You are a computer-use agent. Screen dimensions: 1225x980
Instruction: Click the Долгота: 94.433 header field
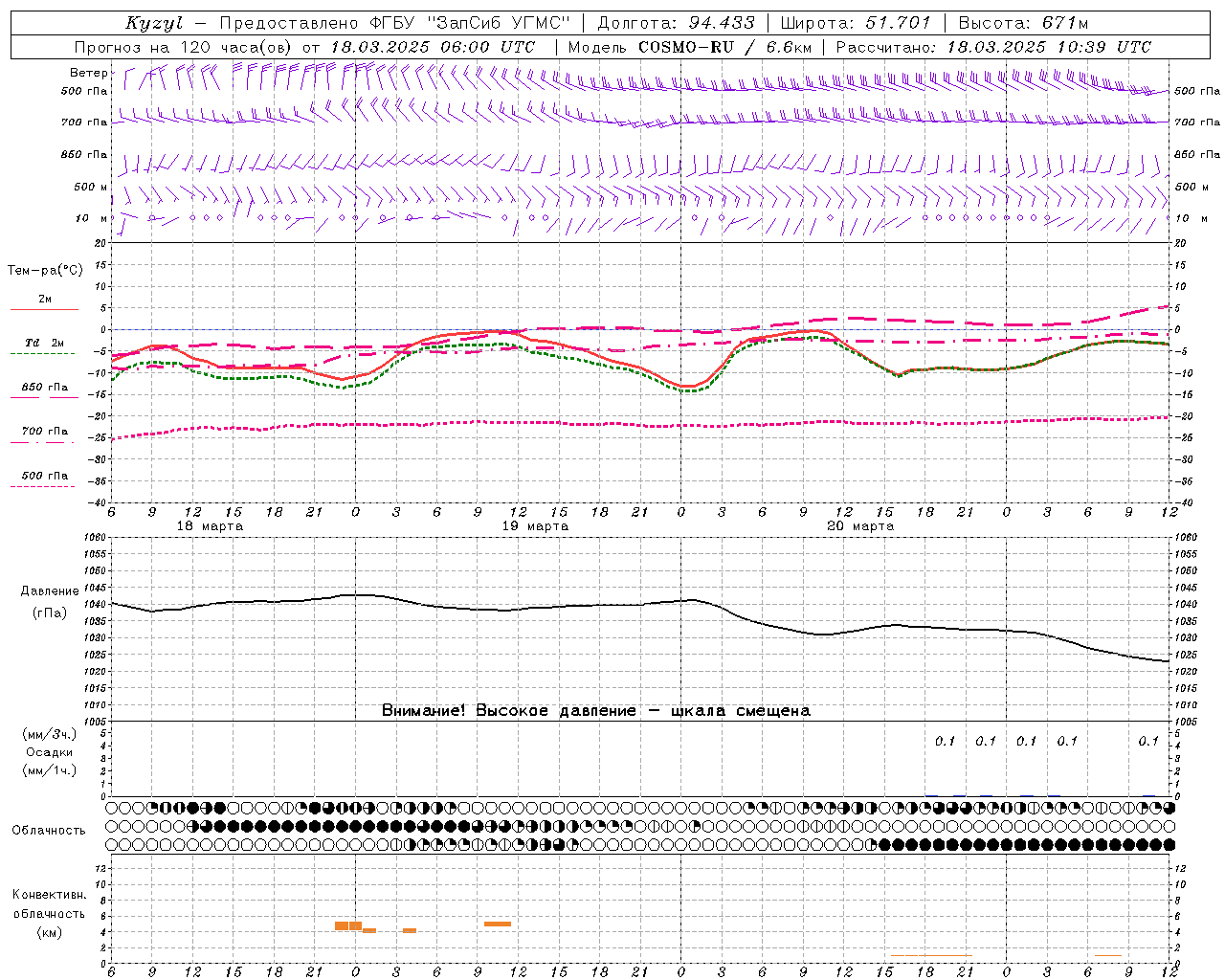(676, 23)
